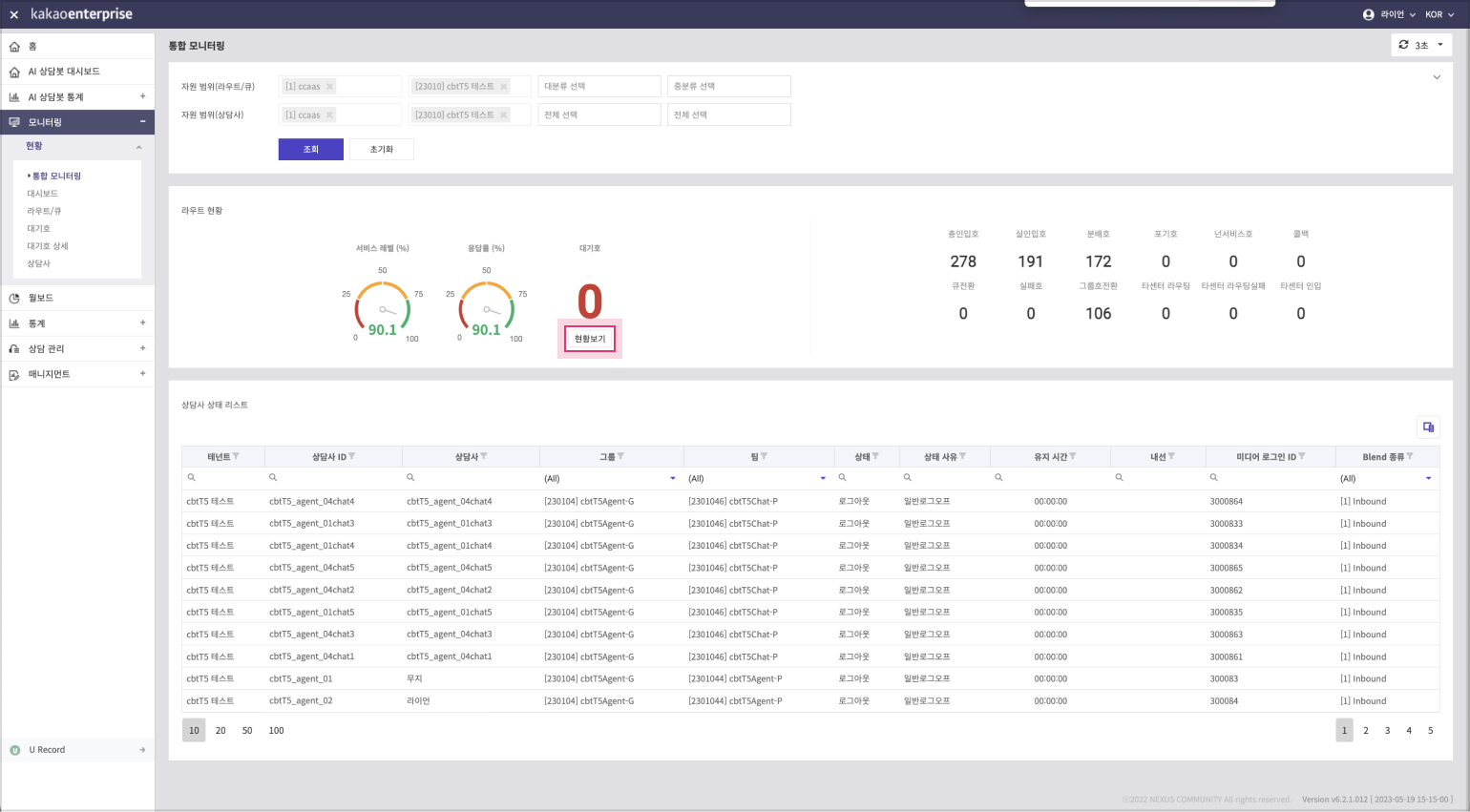Click the user profile icon at top right
The height and width of the screenshot is (812, 1470).
coord(1368,14)
